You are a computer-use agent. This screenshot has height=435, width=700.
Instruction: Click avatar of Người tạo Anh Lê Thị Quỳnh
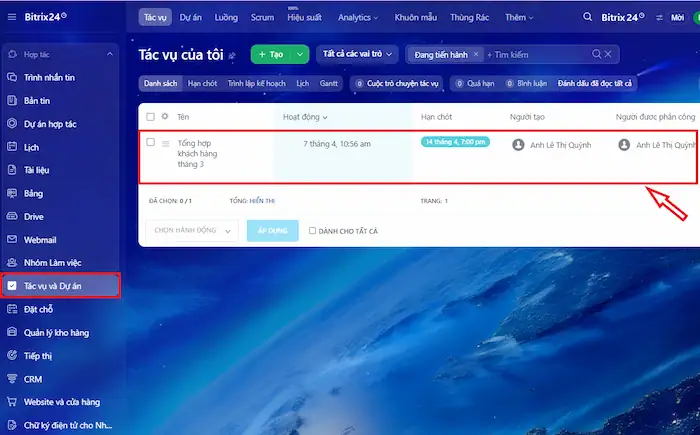518,145
